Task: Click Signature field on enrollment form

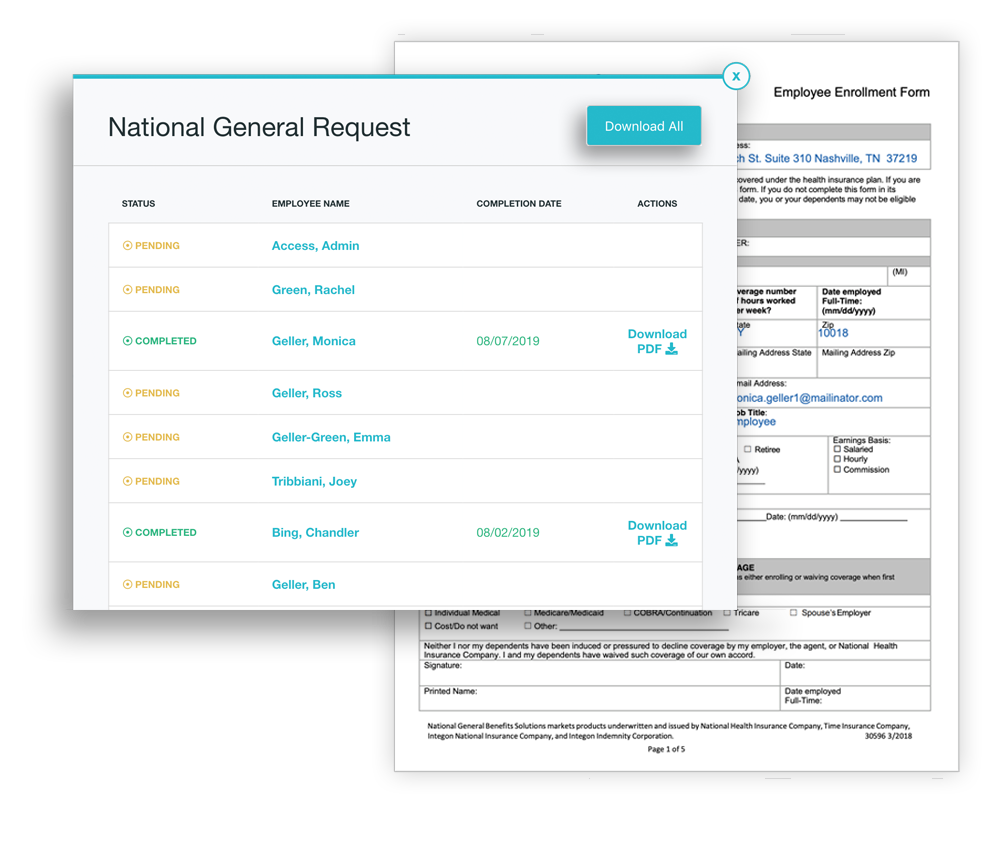Action: coord(600,672)
